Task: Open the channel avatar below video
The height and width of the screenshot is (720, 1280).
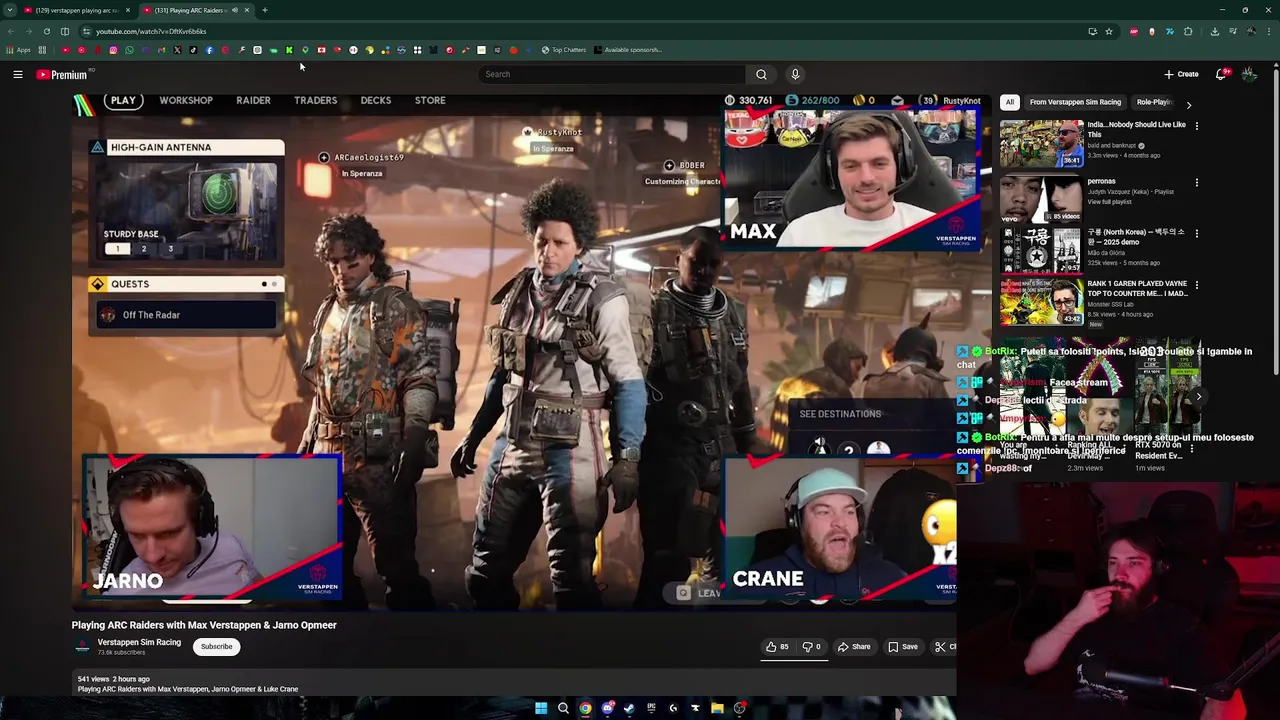Action: point(82,646)
